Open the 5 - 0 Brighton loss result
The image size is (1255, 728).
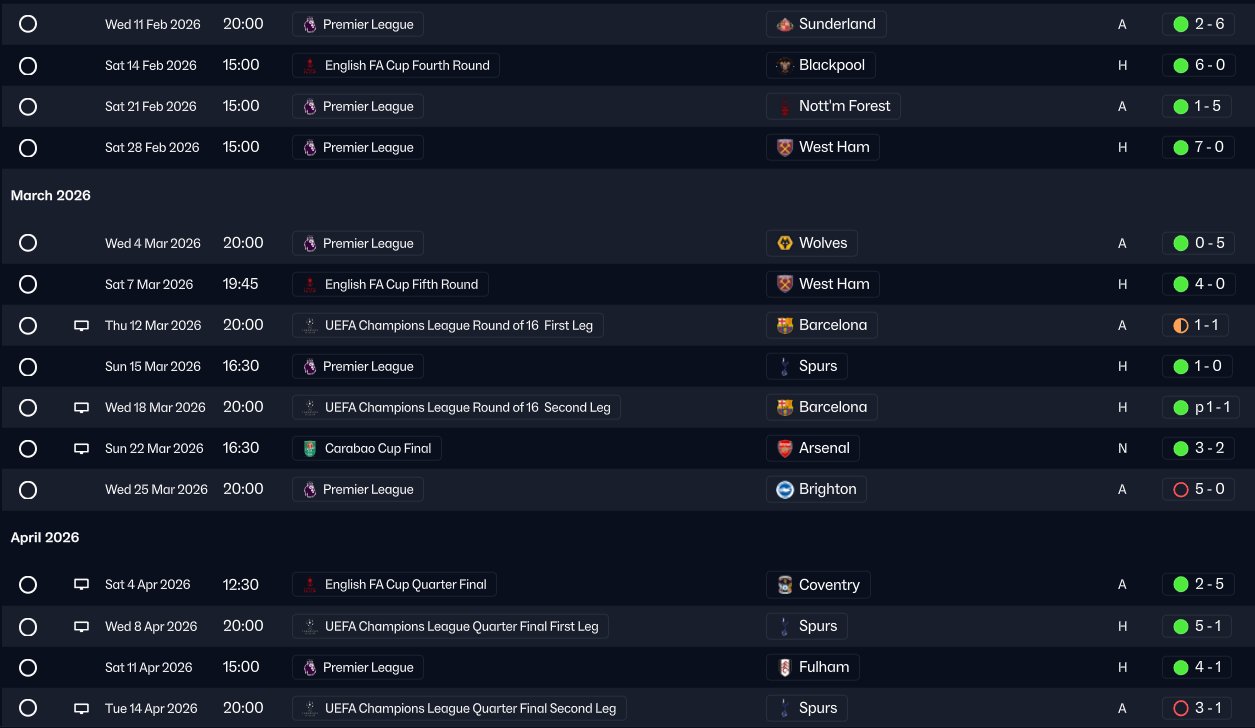click(x=1198, y=489)
